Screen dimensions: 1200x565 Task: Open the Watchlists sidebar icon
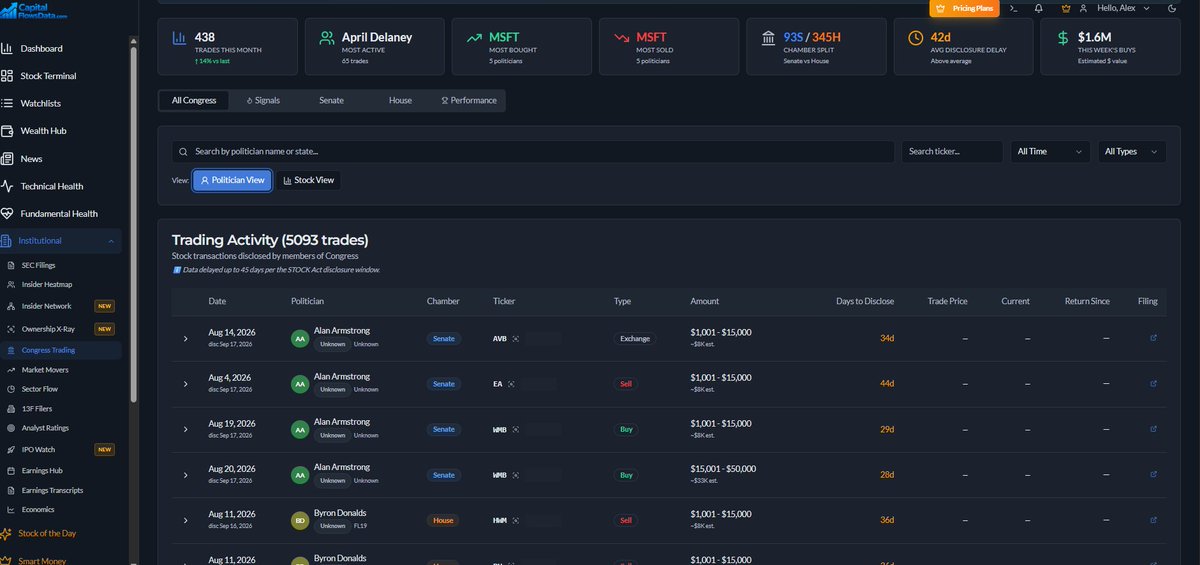pos(7,103)
